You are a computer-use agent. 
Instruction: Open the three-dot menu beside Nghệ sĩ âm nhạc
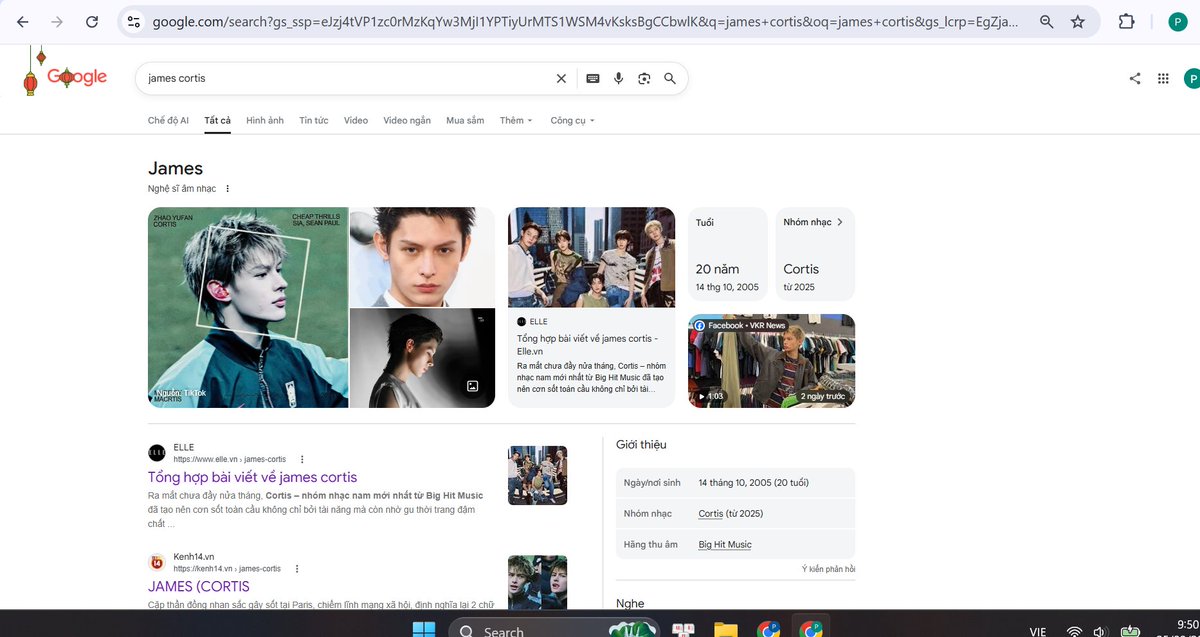coord(227,188)
